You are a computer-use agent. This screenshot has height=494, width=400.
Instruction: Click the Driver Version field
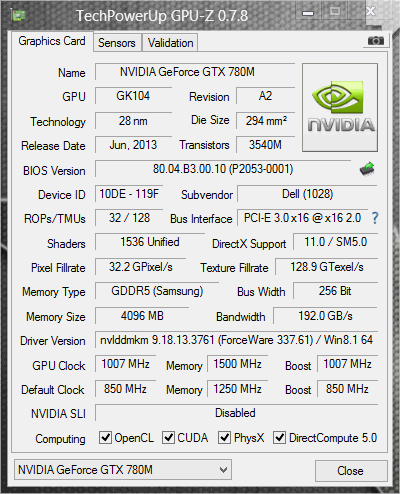coord(236,340)
